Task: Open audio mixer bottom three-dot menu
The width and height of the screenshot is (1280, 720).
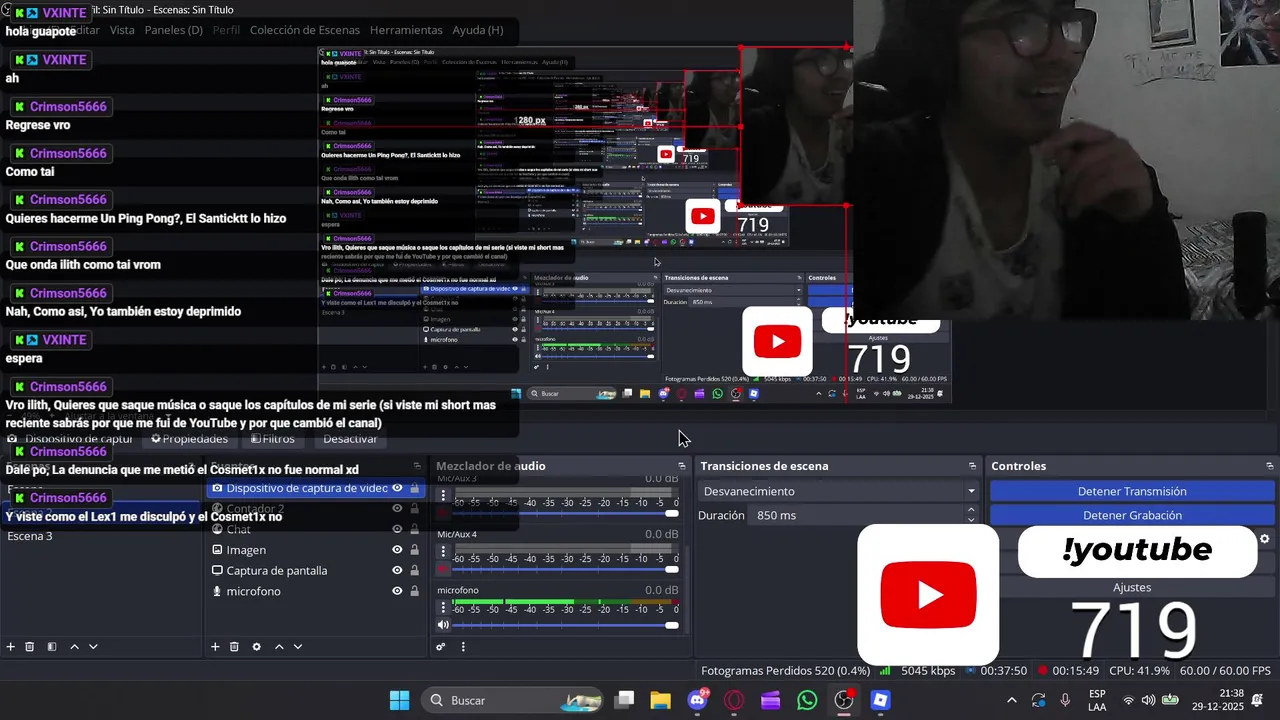Action: [x=463, y=647]
